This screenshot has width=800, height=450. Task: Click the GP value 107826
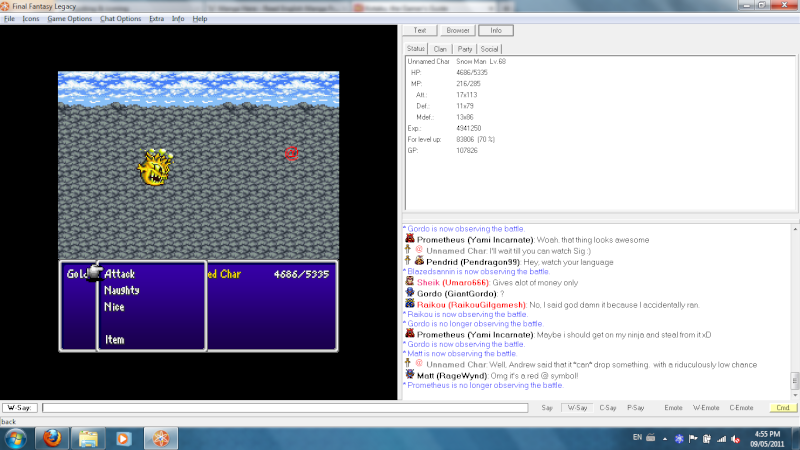[x=467, y=151]
